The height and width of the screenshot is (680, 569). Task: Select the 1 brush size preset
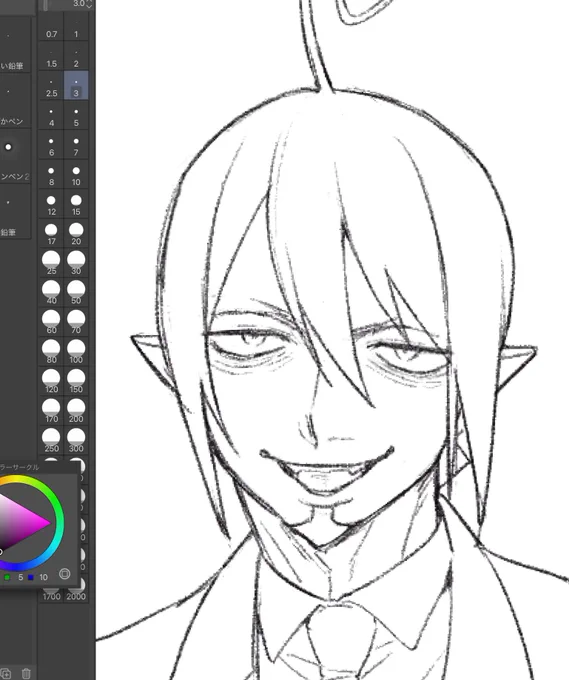(76, 28)
